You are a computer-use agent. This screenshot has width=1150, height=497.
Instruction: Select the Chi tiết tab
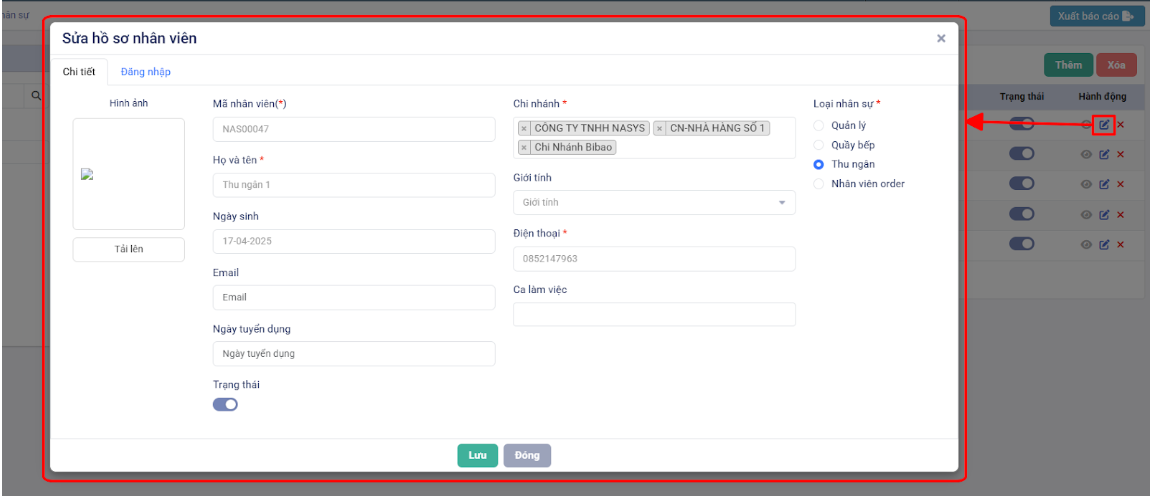coord(79,72)
